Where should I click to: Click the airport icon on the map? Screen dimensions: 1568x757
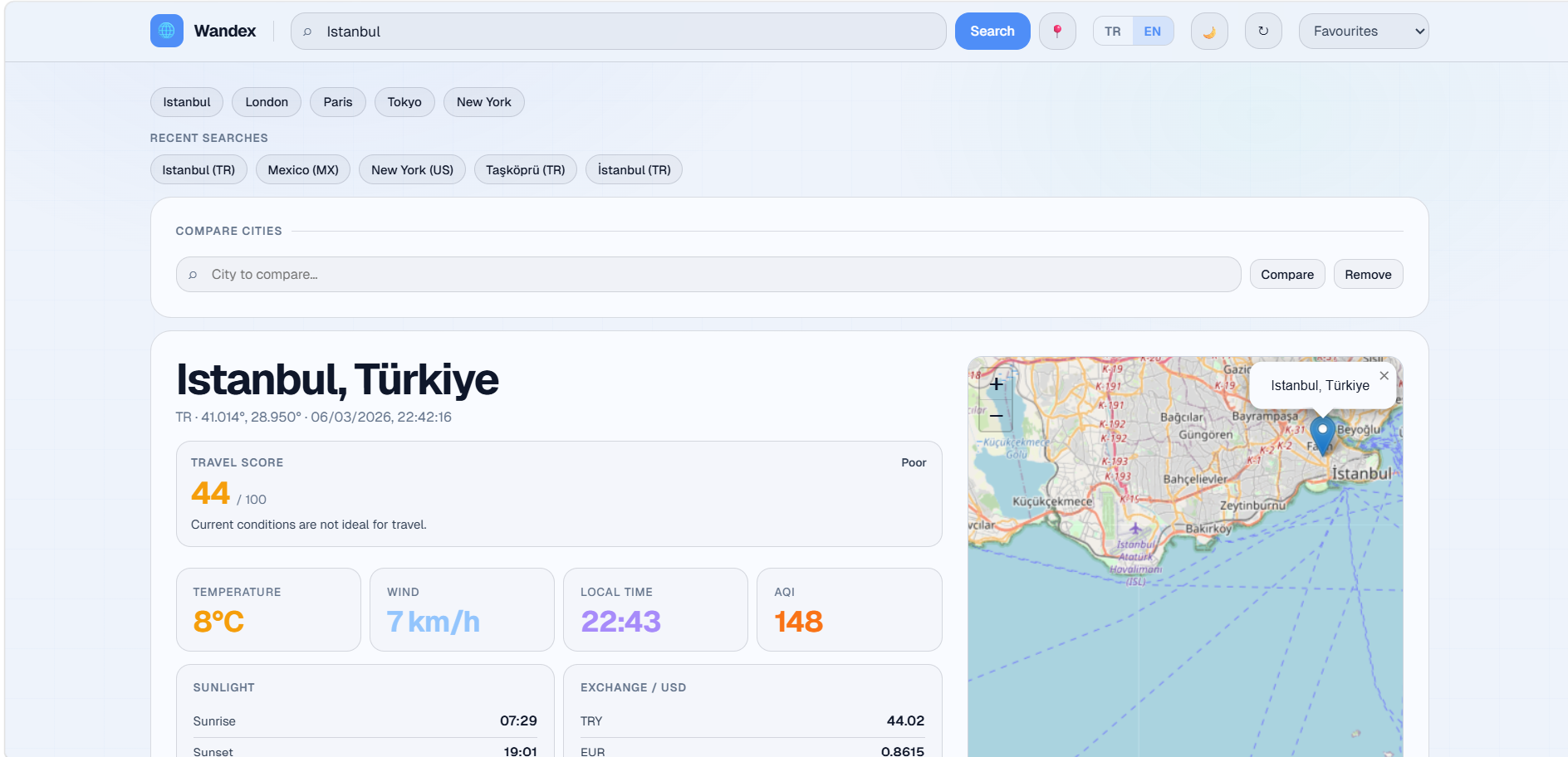1135,529
